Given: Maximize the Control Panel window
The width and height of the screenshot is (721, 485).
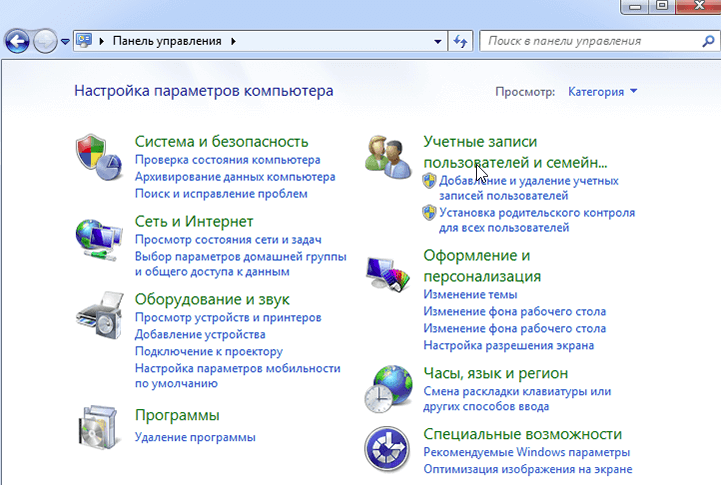Looking at the screenshot, I should click(x=662, y=6).
